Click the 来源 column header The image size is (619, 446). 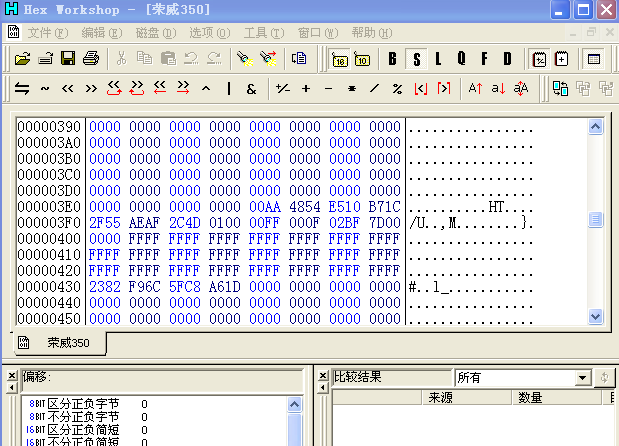pyautogui.click(x=467, y=397)
